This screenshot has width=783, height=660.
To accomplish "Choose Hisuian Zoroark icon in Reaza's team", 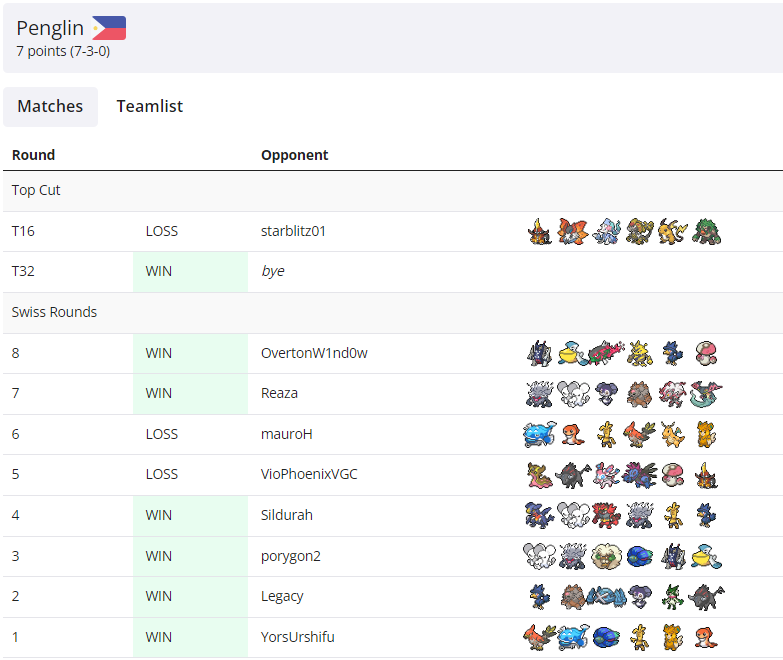I will click(673, 393).
